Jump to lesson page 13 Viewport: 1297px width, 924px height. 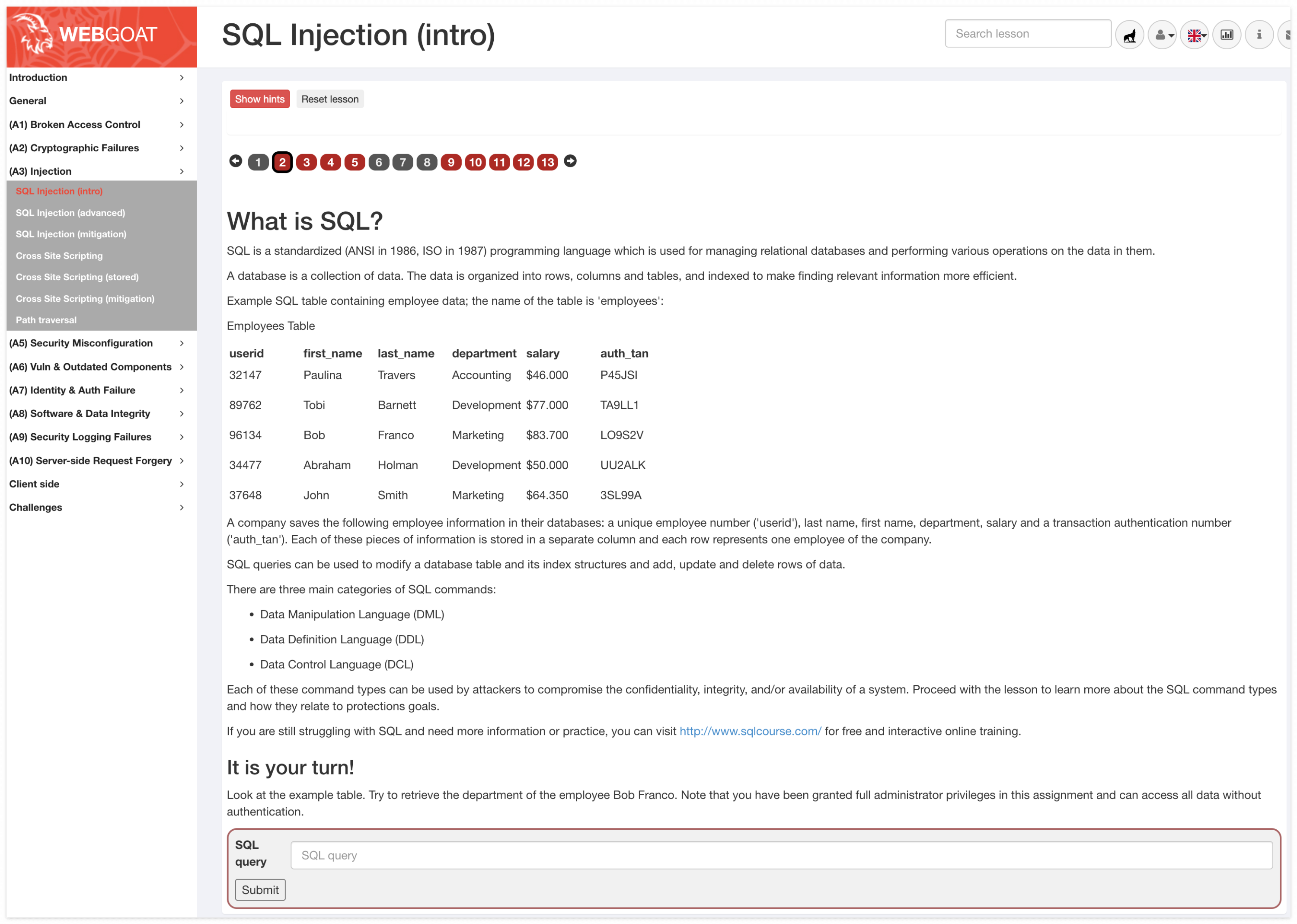(x=547, y=163)
